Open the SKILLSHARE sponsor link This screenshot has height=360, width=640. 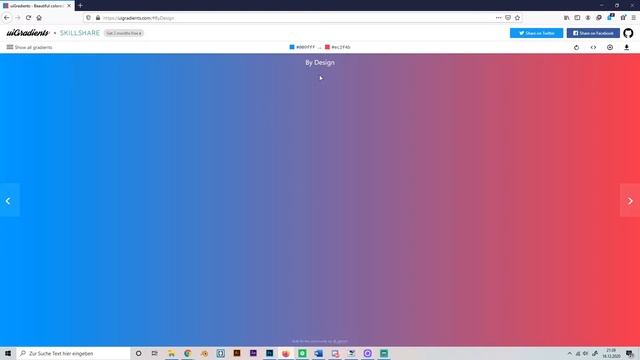80,33
